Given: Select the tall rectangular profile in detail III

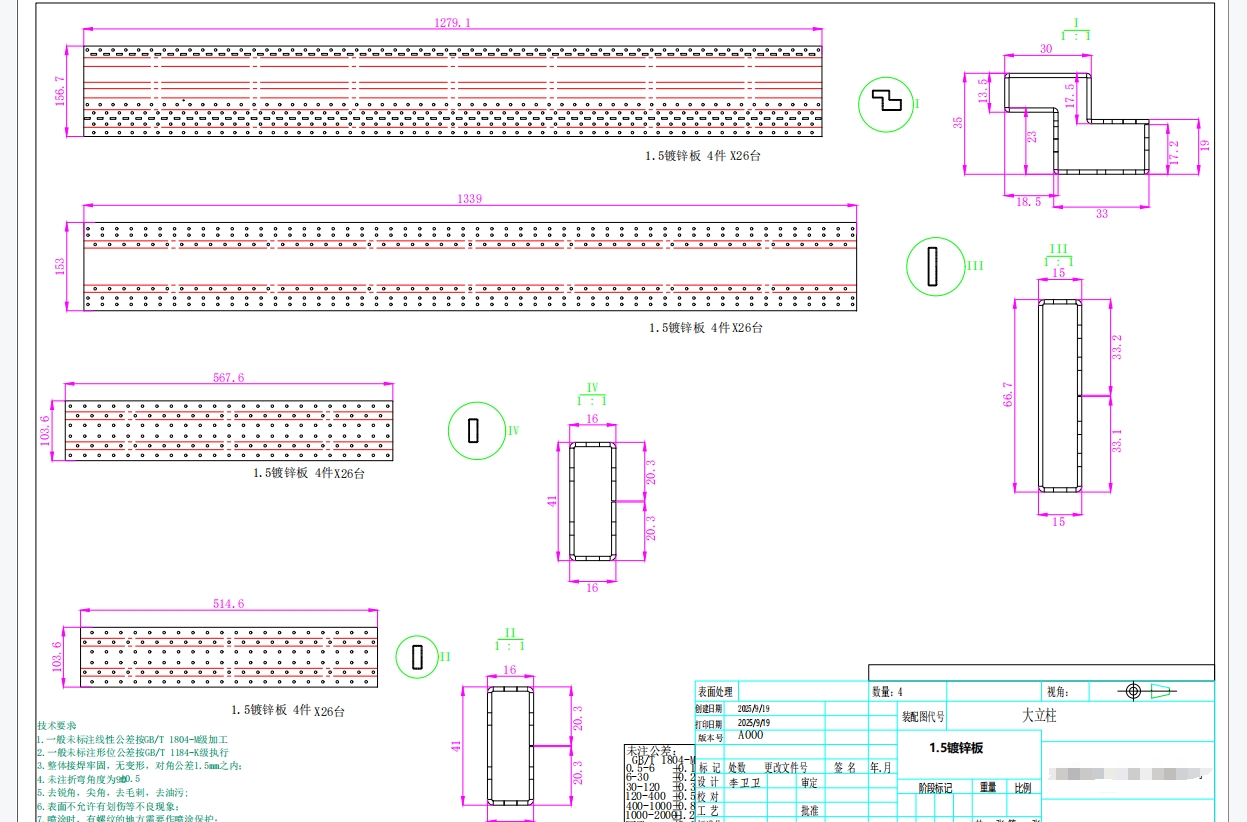Looking at the screenshot, I should pyautogui.click(x=1059, y=396).
